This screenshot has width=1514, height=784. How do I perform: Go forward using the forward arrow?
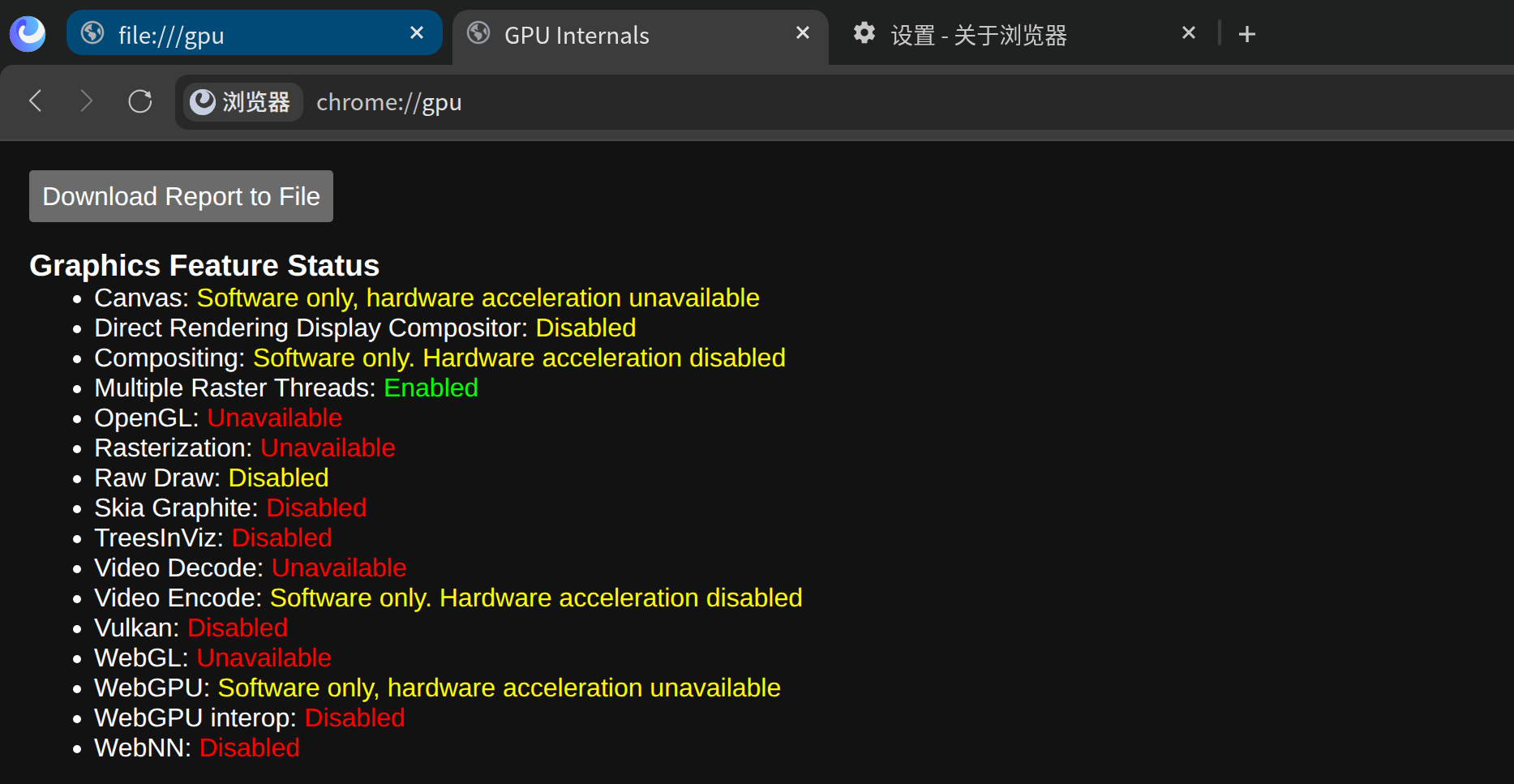(87, 101)
